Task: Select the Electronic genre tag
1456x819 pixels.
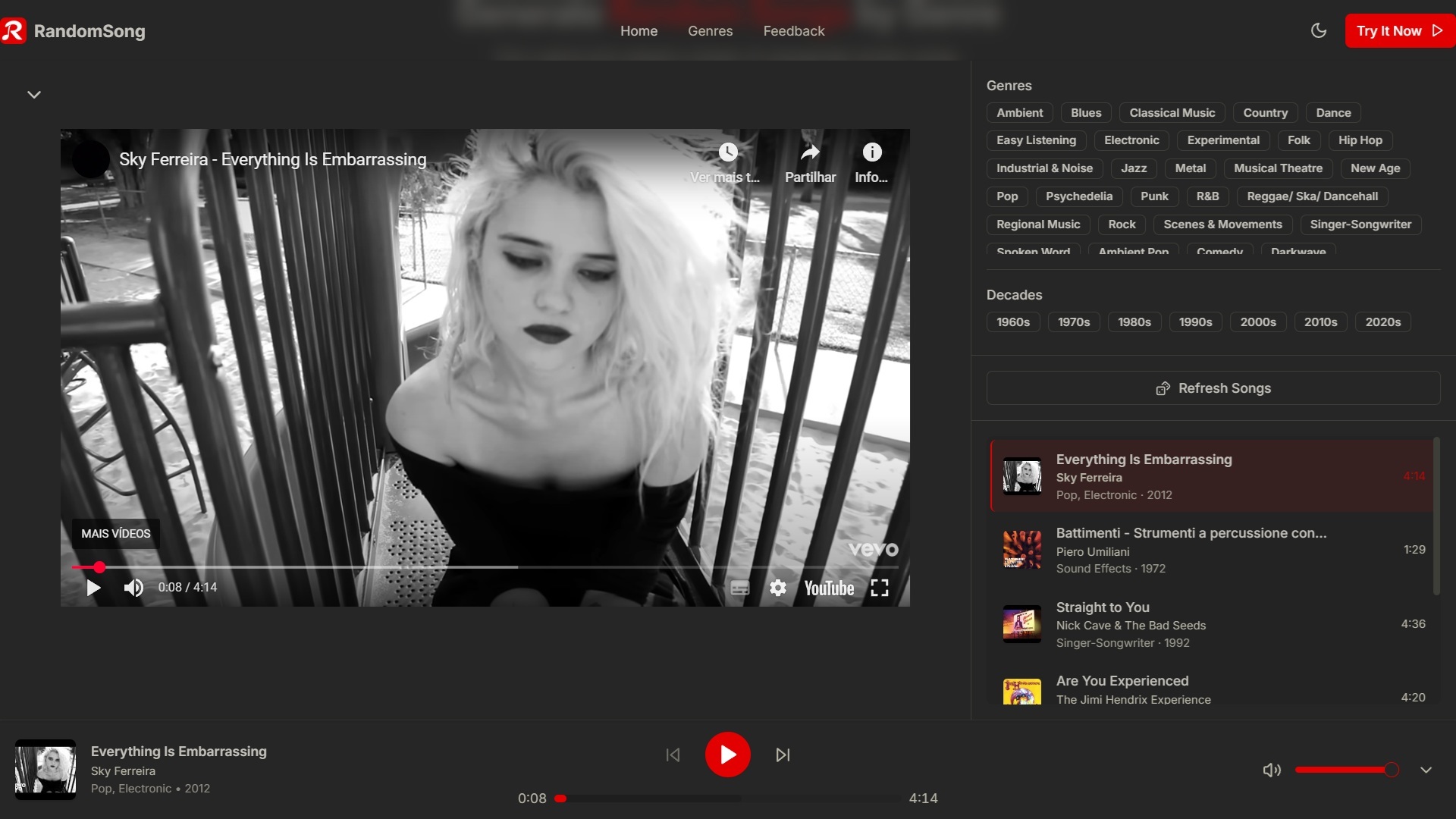Action: point(1131,140)
